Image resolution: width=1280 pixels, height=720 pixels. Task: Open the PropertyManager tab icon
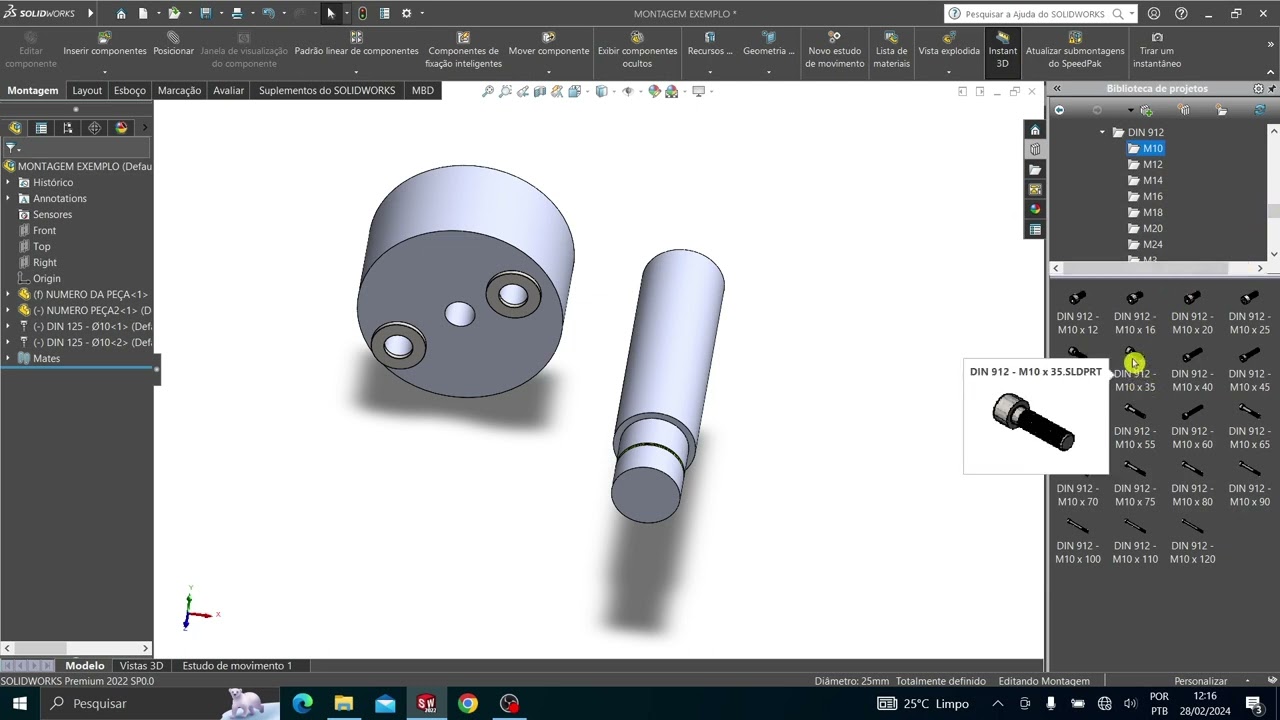(x=41, y=128)
